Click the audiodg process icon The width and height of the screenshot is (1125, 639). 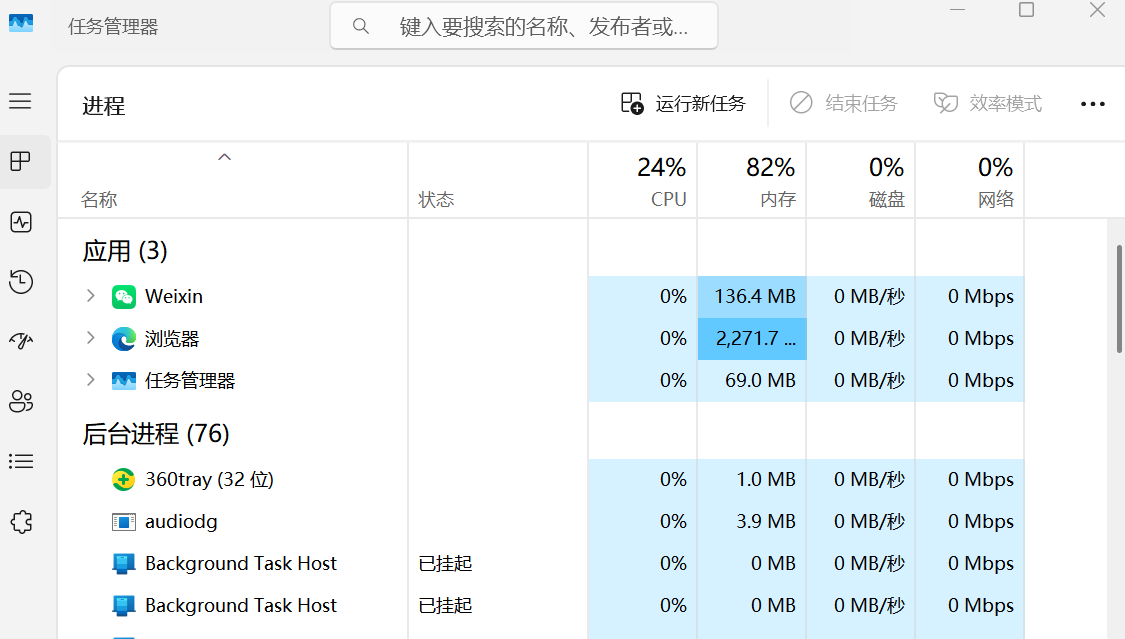[123, 521]
